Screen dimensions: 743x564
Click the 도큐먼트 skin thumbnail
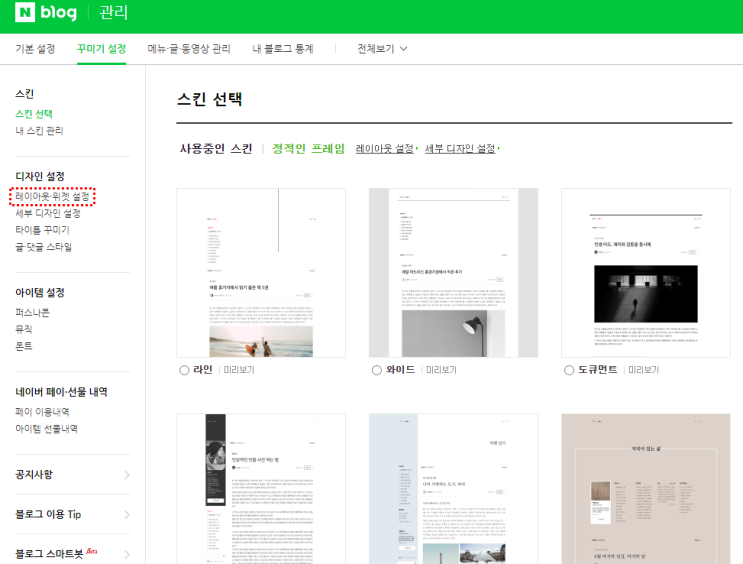pos(646,273)
